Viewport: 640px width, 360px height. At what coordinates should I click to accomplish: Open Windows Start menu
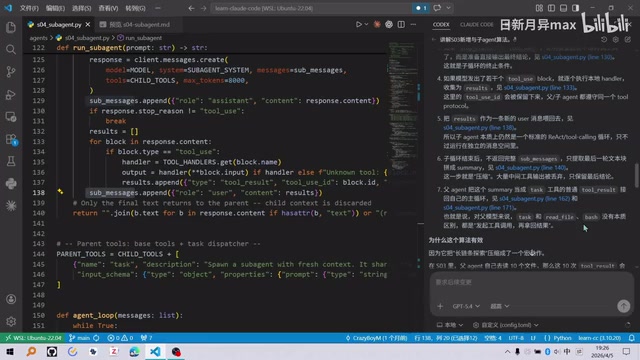click(9, 351)
